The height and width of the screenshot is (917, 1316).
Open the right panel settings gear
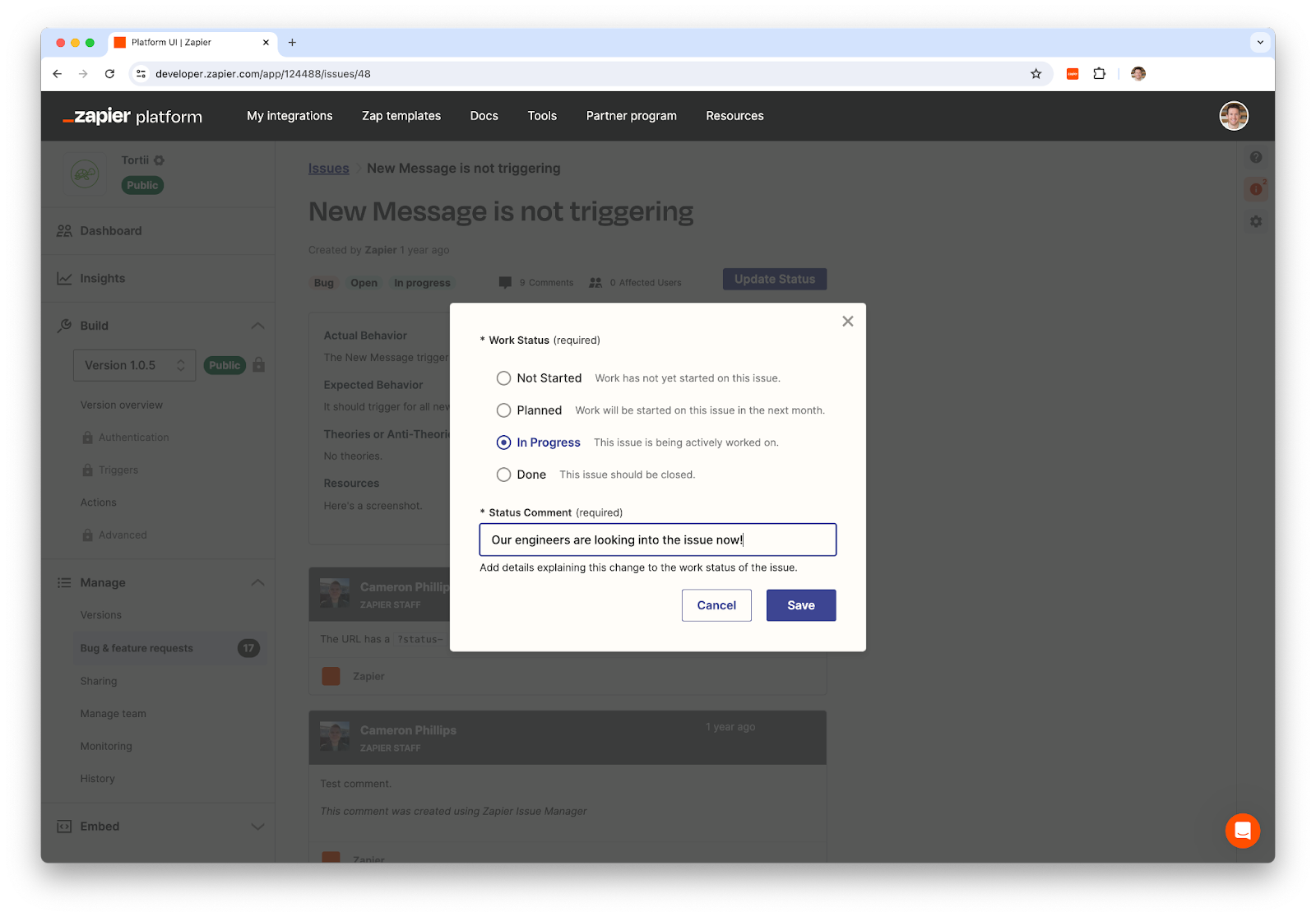pyautogui.click(x=1256, y=221)
